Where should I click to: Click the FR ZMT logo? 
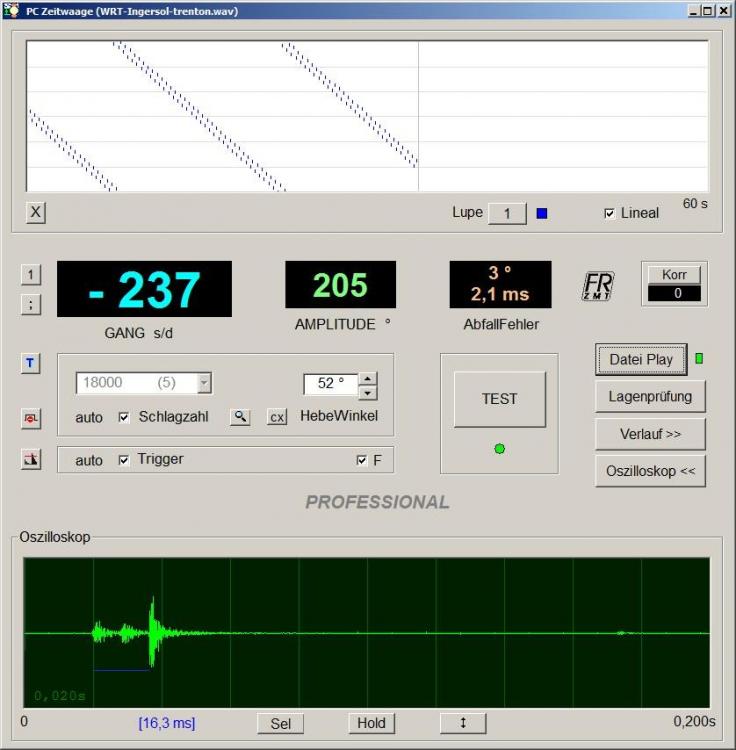click(x=598, y=286)
